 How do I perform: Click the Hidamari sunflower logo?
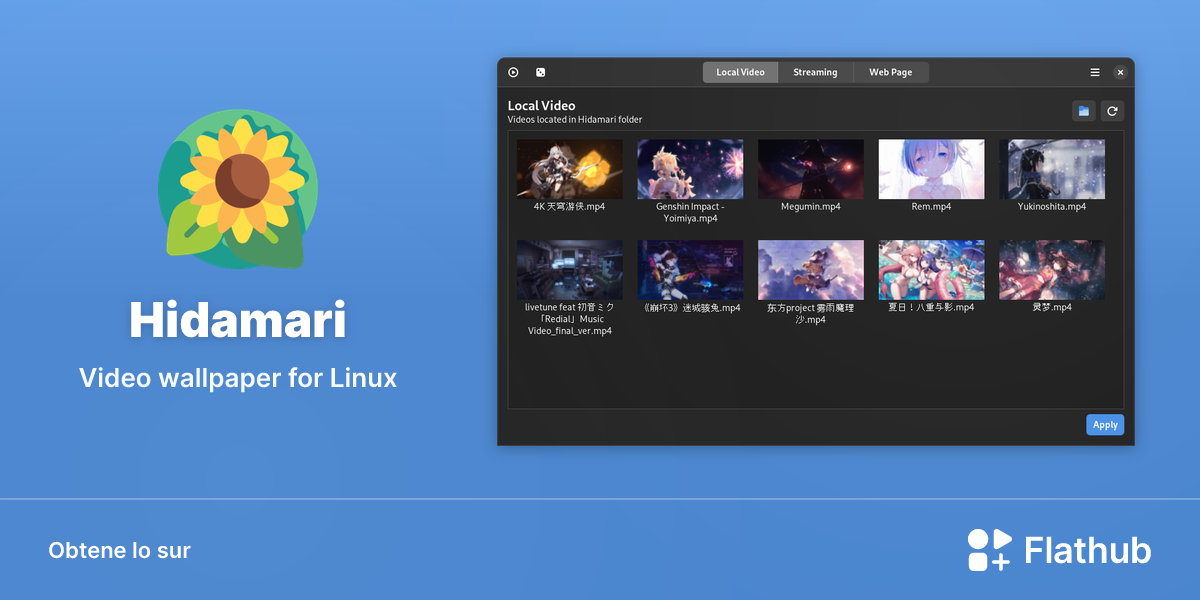click(x=238, y=190)
